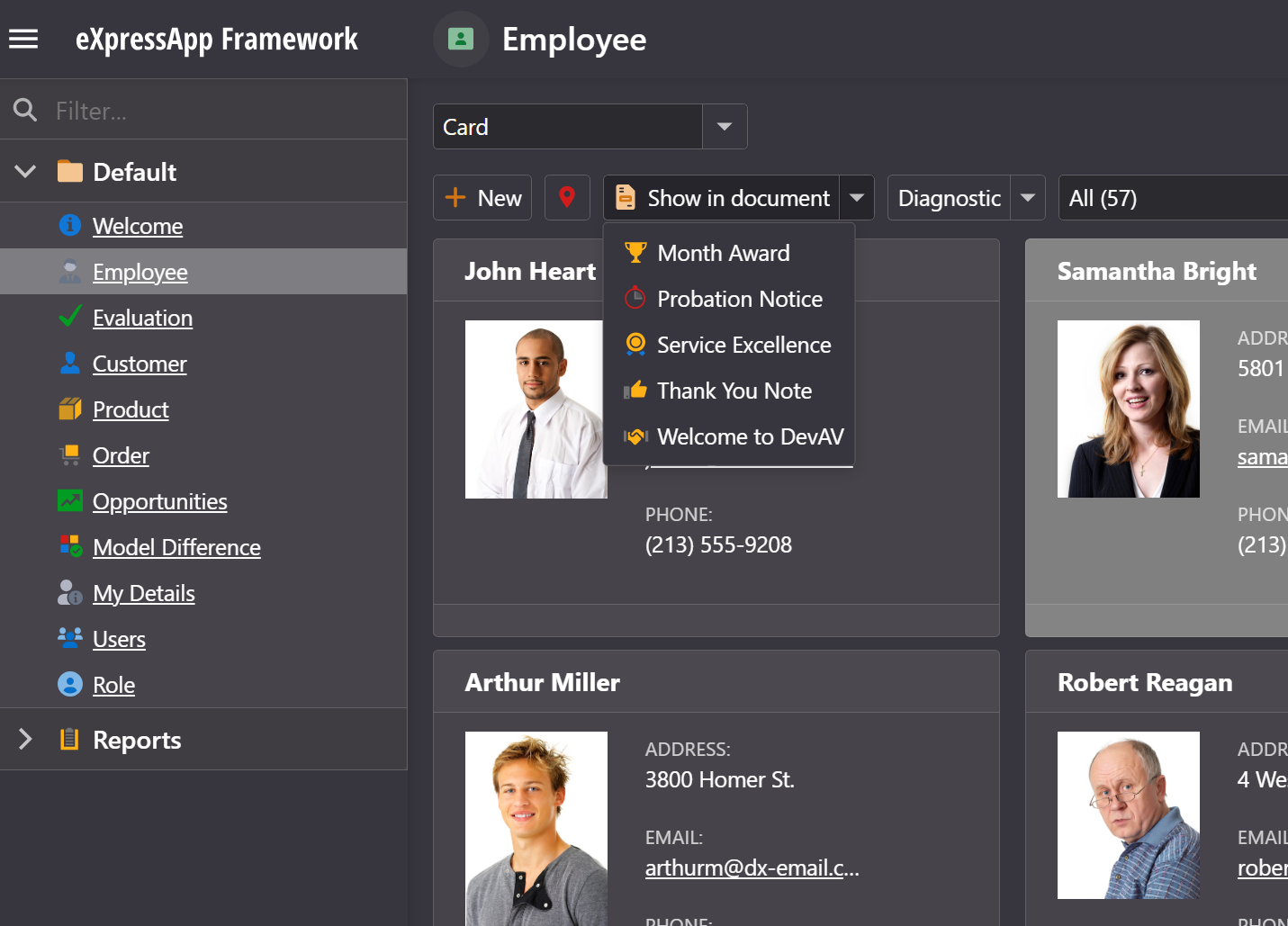Screen dimensions: 1288x926
Task: Click the Customer user icon
Action: point(70,363)
